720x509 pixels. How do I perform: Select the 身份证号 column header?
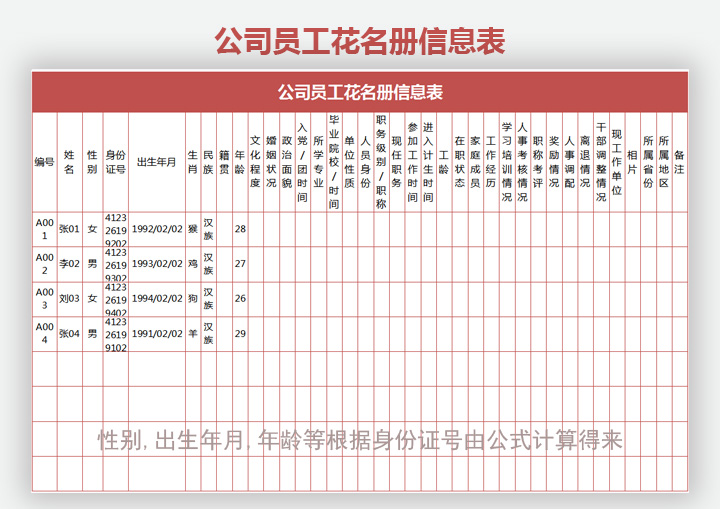tap(115, 162)
